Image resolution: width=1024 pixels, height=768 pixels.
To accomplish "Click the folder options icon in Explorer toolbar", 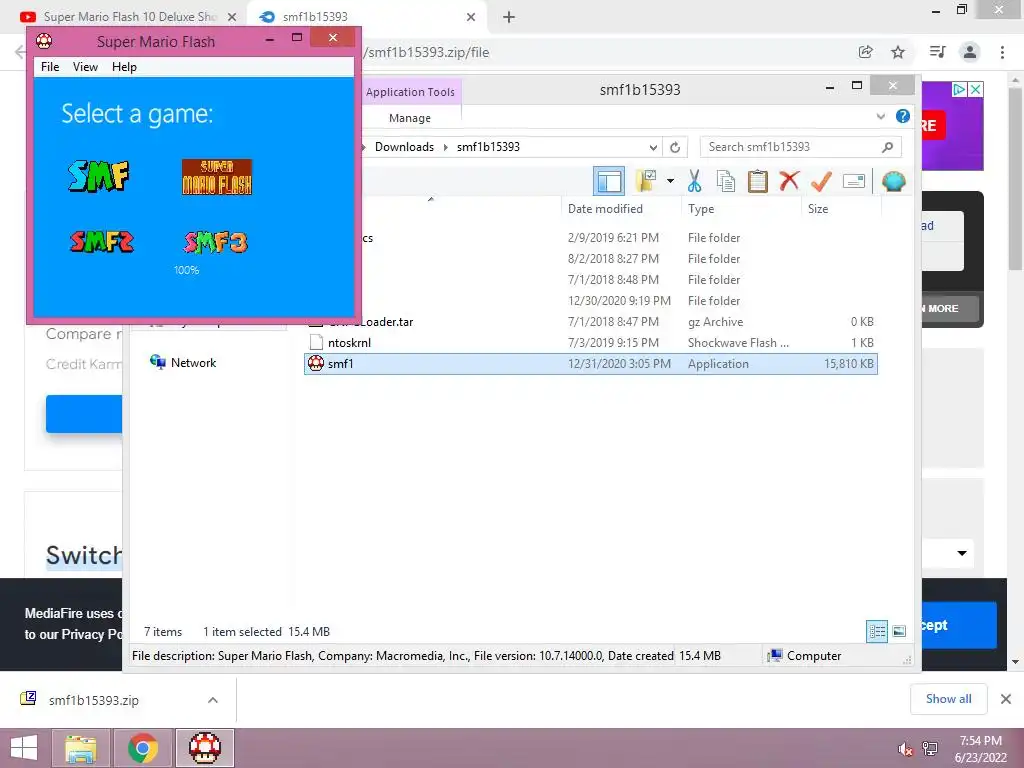I will point(645,181).
